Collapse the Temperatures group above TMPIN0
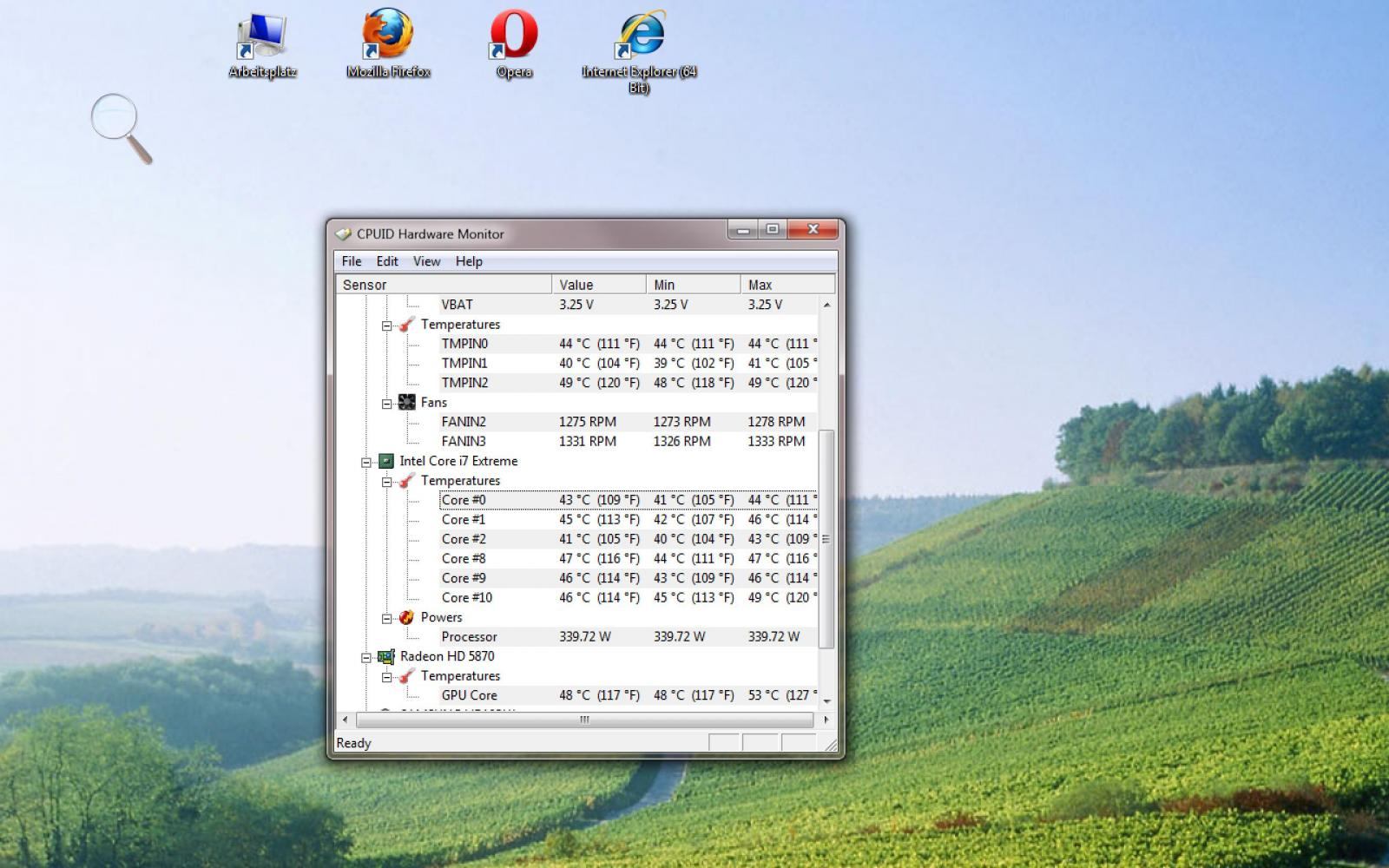Screen dimensions: 1389x868 [387, 326]
